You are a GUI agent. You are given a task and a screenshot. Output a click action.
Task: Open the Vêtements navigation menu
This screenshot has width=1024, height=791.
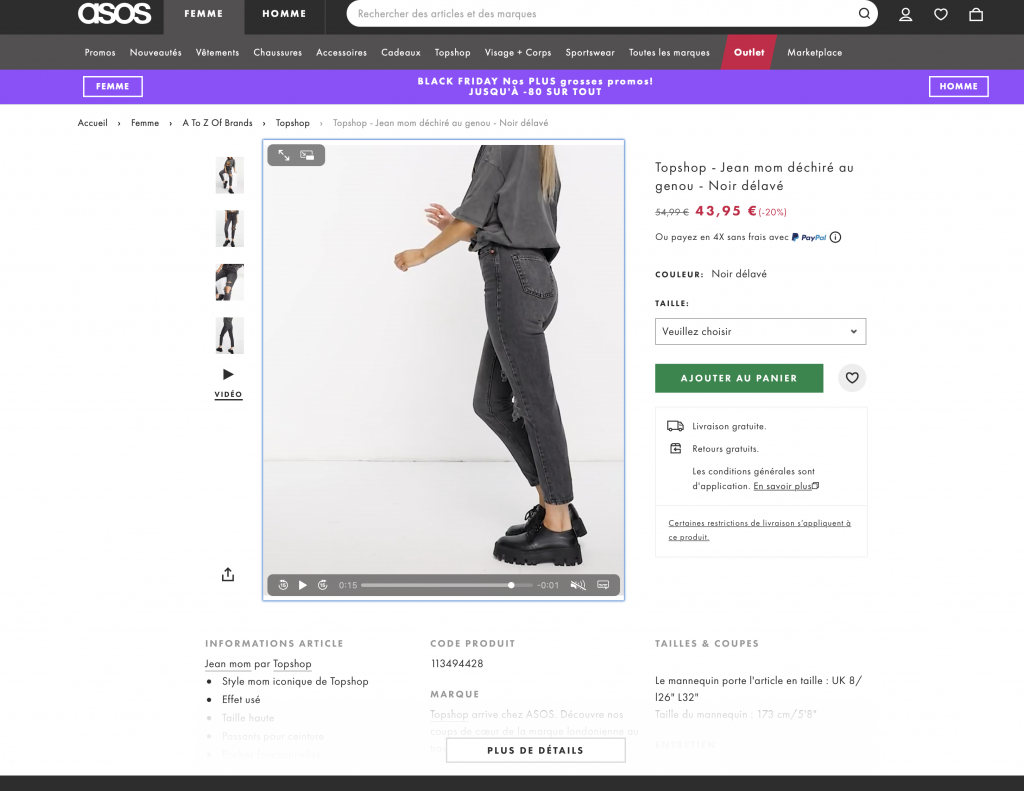[x=217, y=52]
